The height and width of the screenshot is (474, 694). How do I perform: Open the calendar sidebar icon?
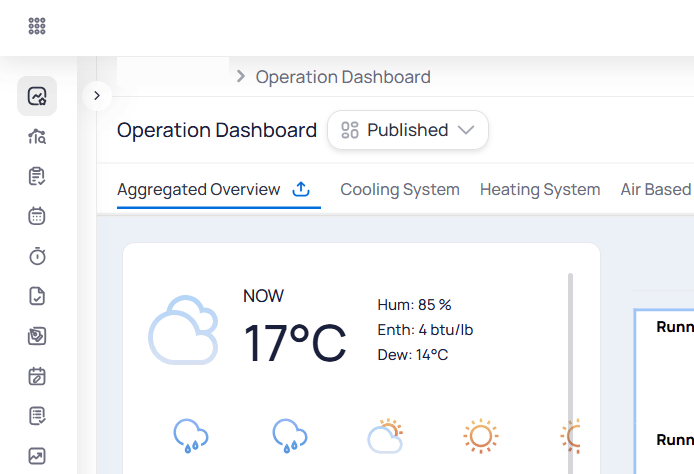[37, 216]
